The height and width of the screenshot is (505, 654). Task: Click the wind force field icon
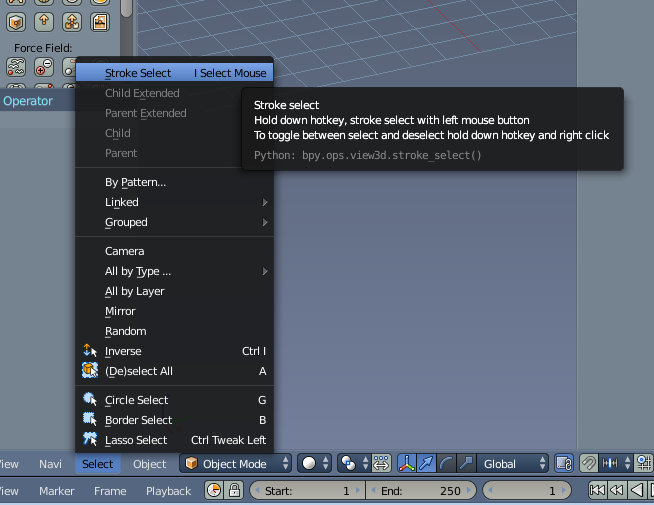point(17,67)
